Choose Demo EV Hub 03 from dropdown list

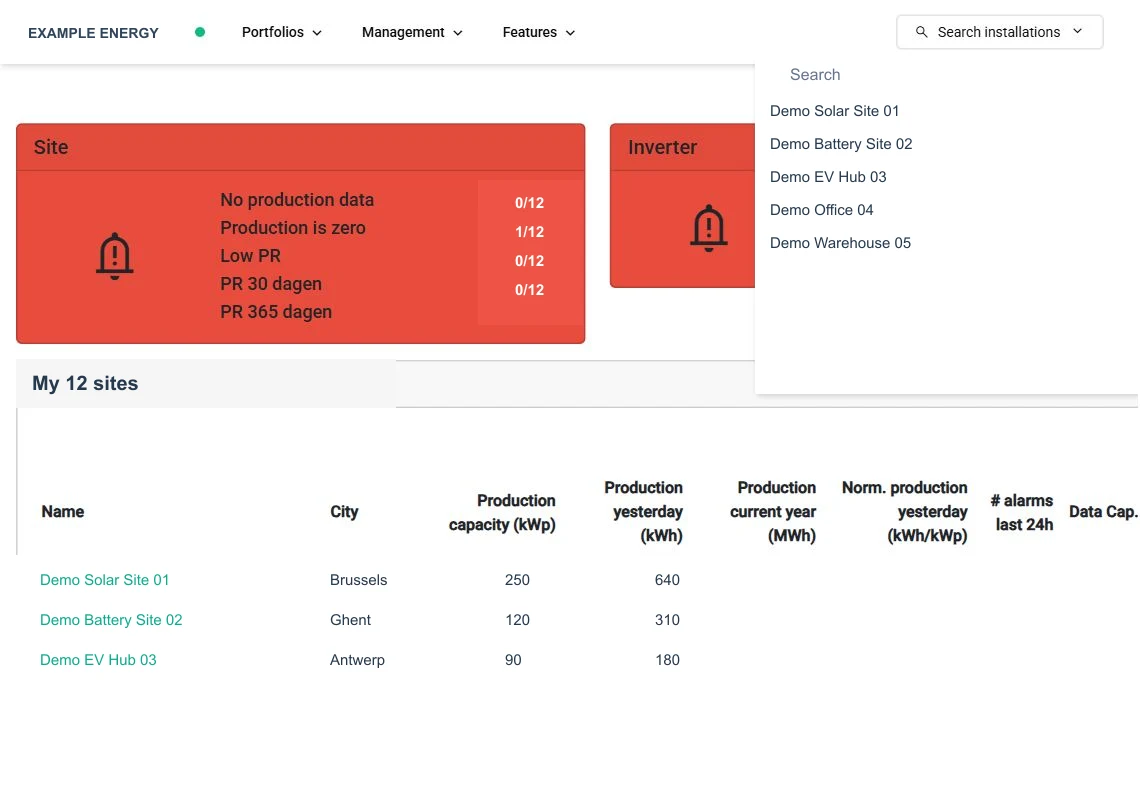click(828, 177)
